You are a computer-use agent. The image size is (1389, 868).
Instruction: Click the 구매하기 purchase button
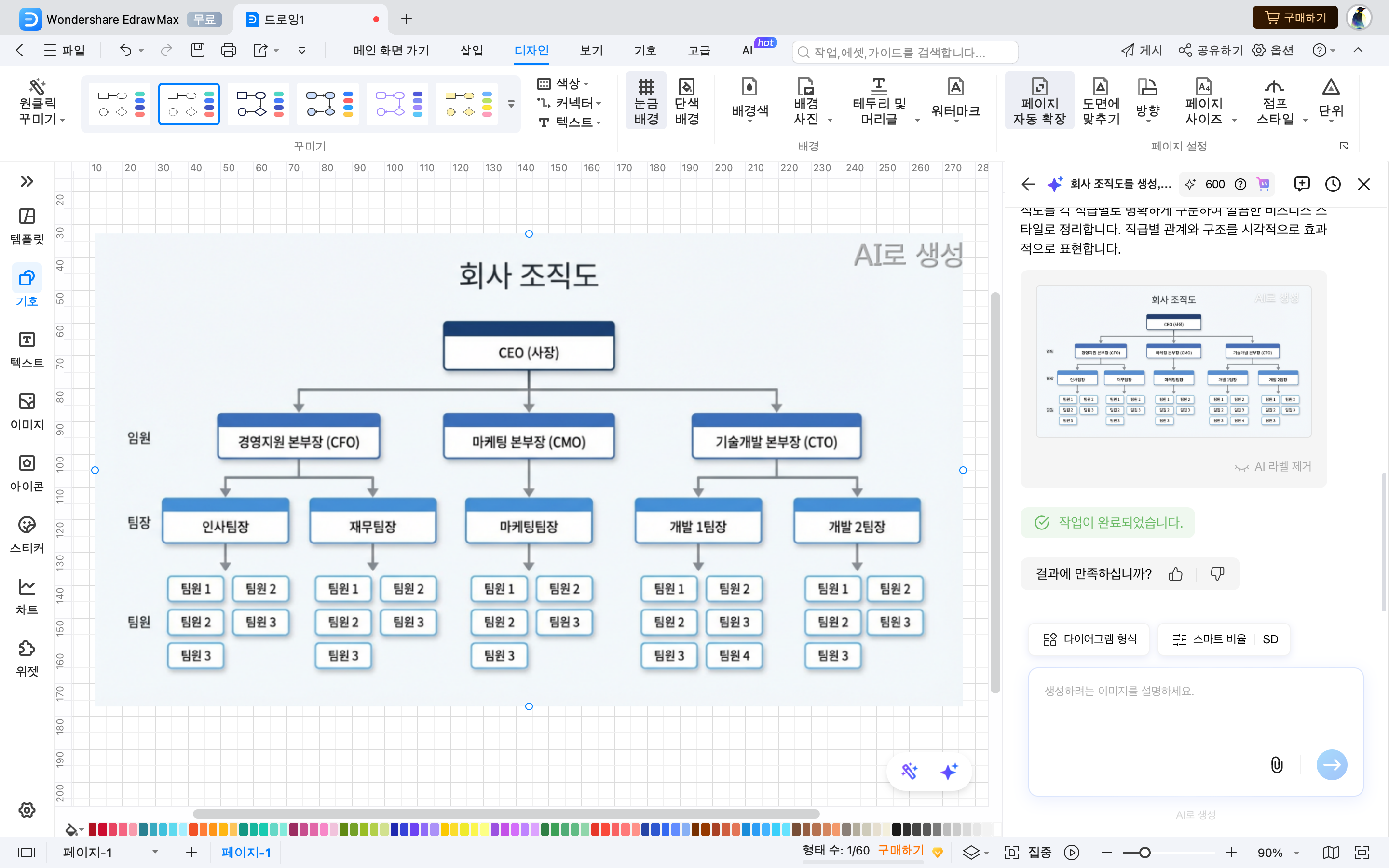coord(1295,18)
